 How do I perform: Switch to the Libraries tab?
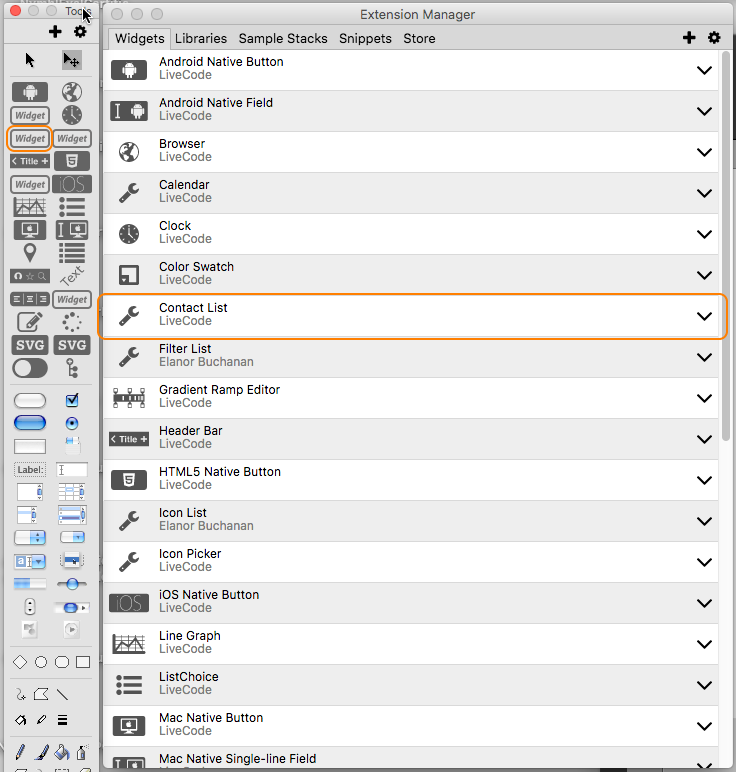coord(201,38)
